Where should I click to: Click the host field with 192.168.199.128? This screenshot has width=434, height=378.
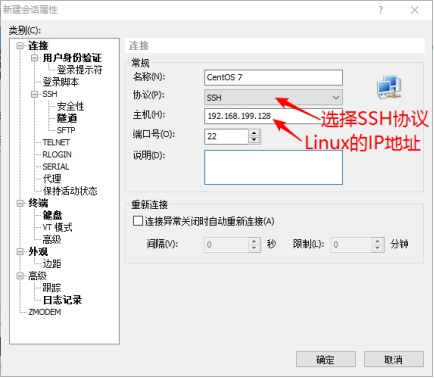(273, 116)
